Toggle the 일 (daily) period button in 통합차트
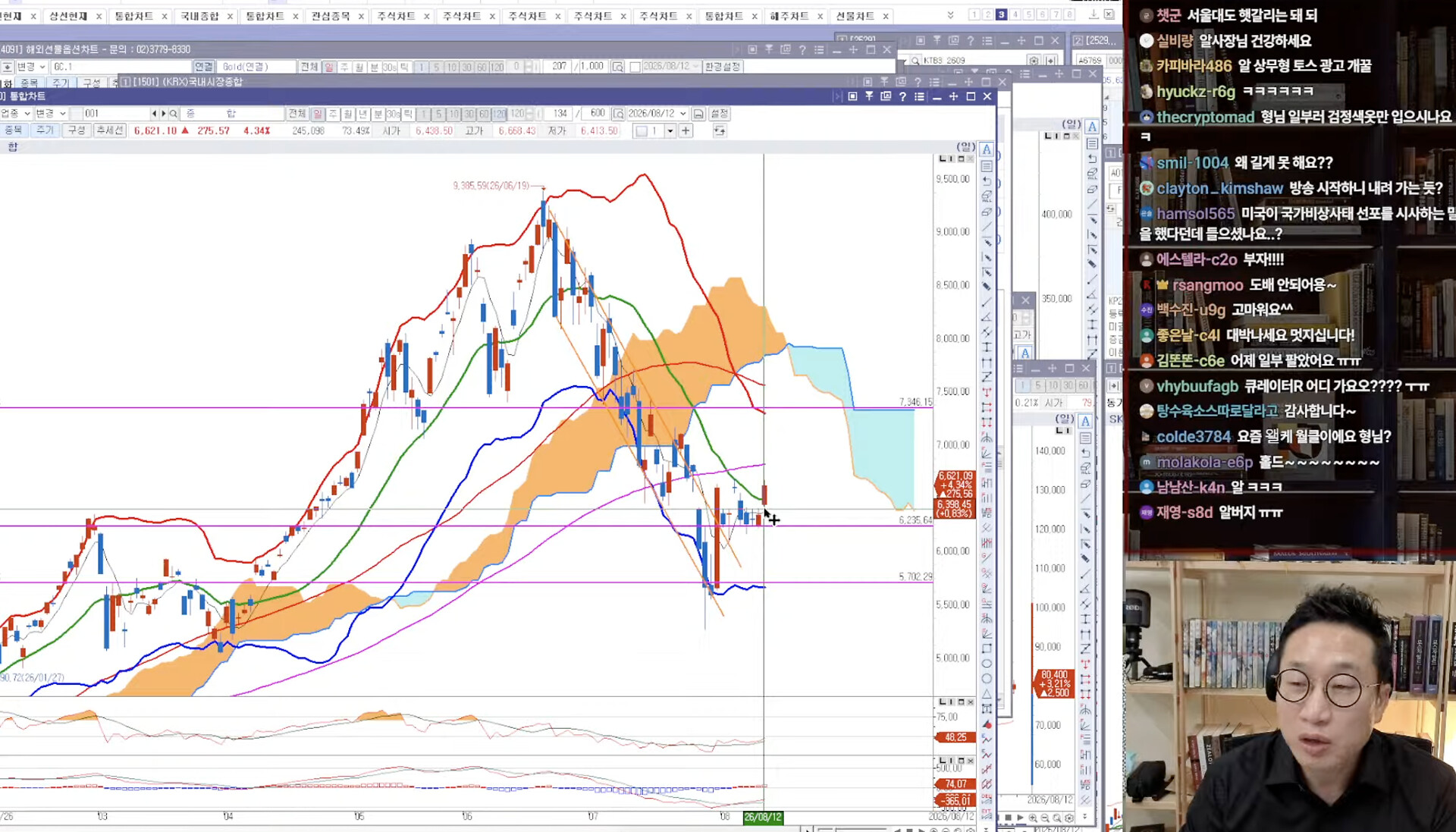The width and height of the screenshot is (1456, 832). pos(318,114)
